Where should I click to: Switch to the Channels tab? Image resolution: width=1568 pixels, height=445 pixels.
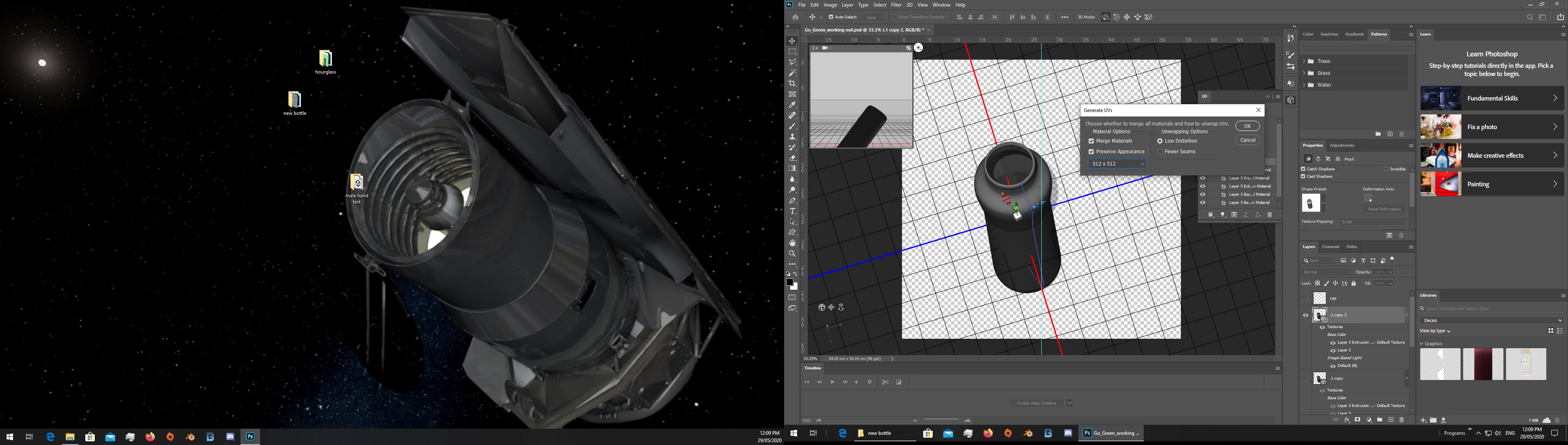pyautogui.click(x=1331, y=247)
